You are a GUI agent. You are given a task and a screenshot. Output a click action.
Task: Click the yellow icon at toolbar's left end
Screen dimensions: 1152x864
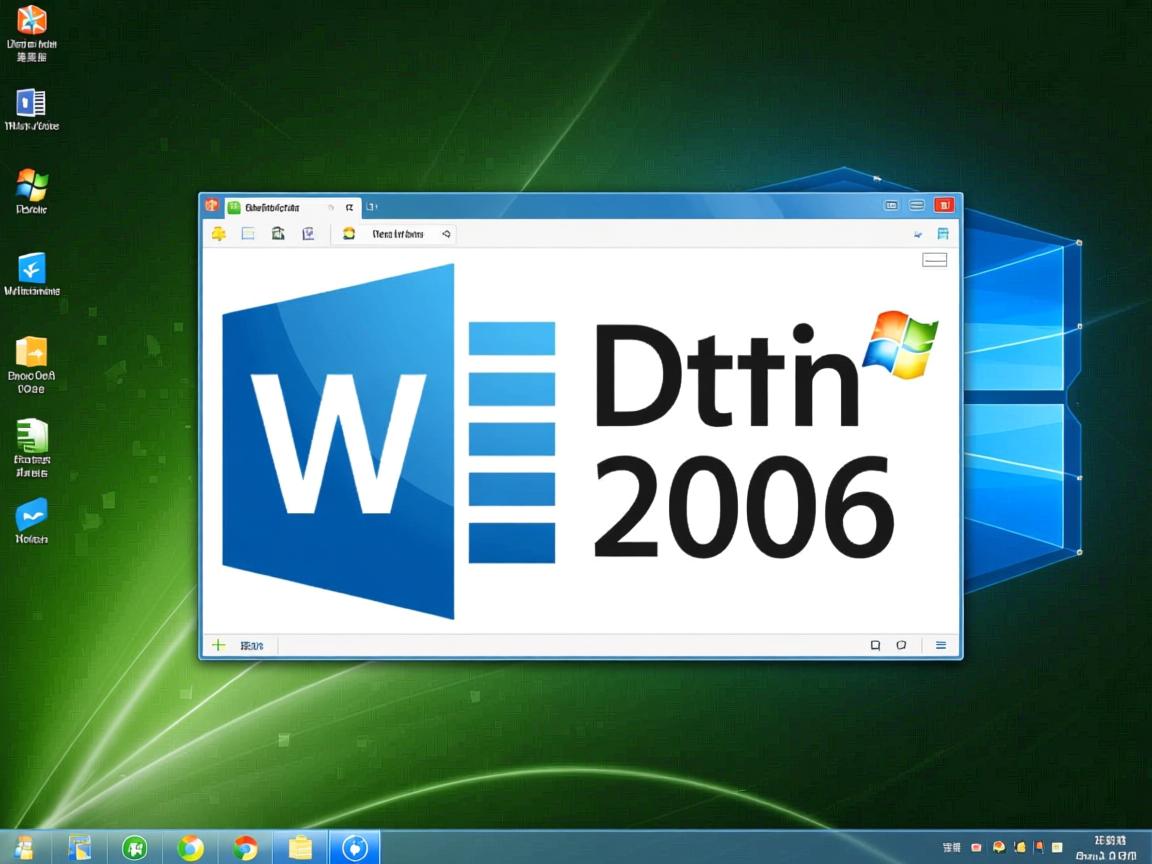(x=218, y=234)
